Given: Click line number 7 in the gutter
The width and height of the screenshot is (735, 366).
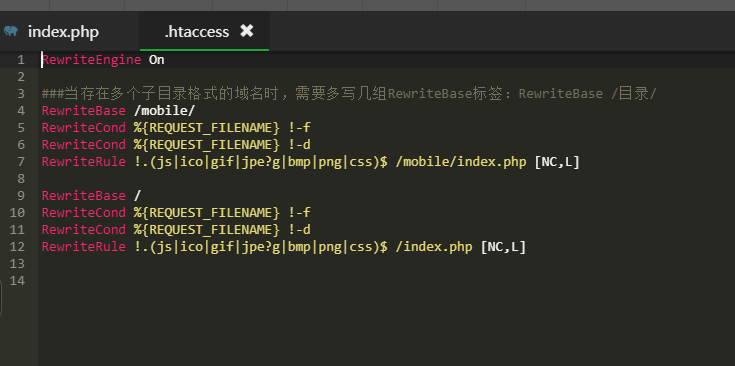Looking at the screenshot, I should point(20,162).
